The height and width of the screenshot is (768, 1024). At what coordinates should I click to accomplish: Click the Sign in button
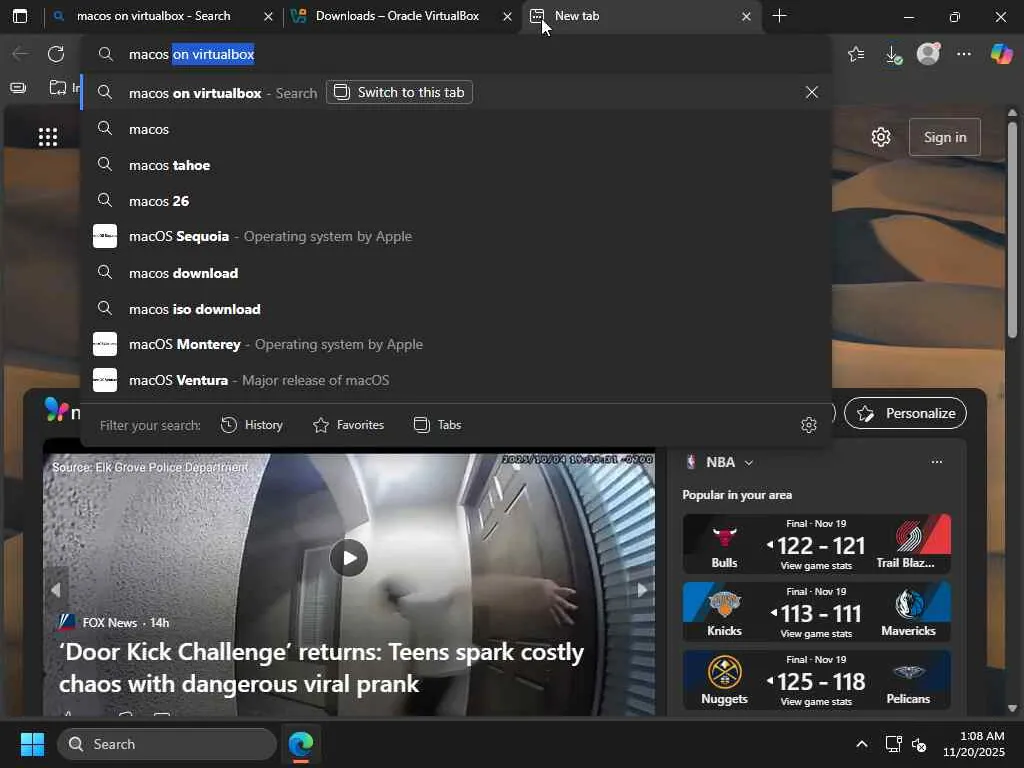[944, 137]
